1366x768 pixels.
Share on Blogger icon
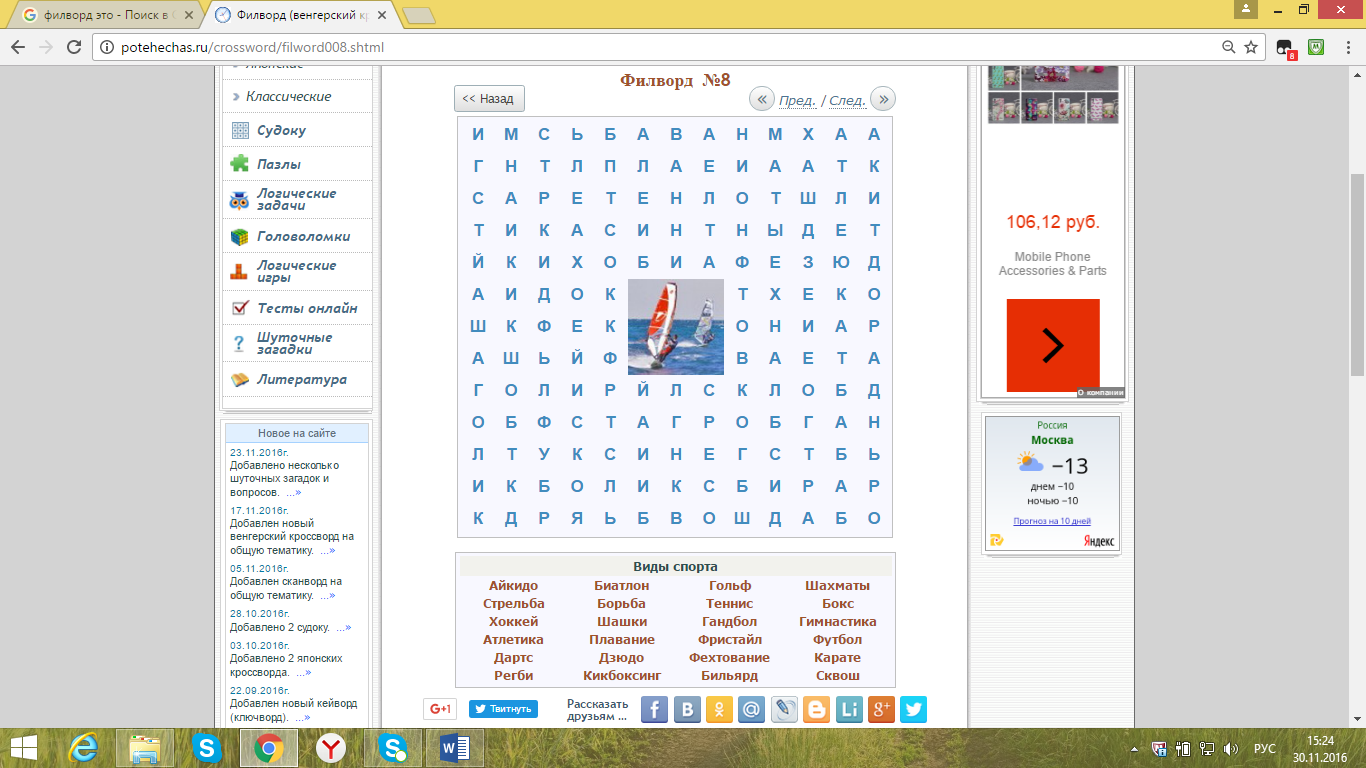click(816, 710)
